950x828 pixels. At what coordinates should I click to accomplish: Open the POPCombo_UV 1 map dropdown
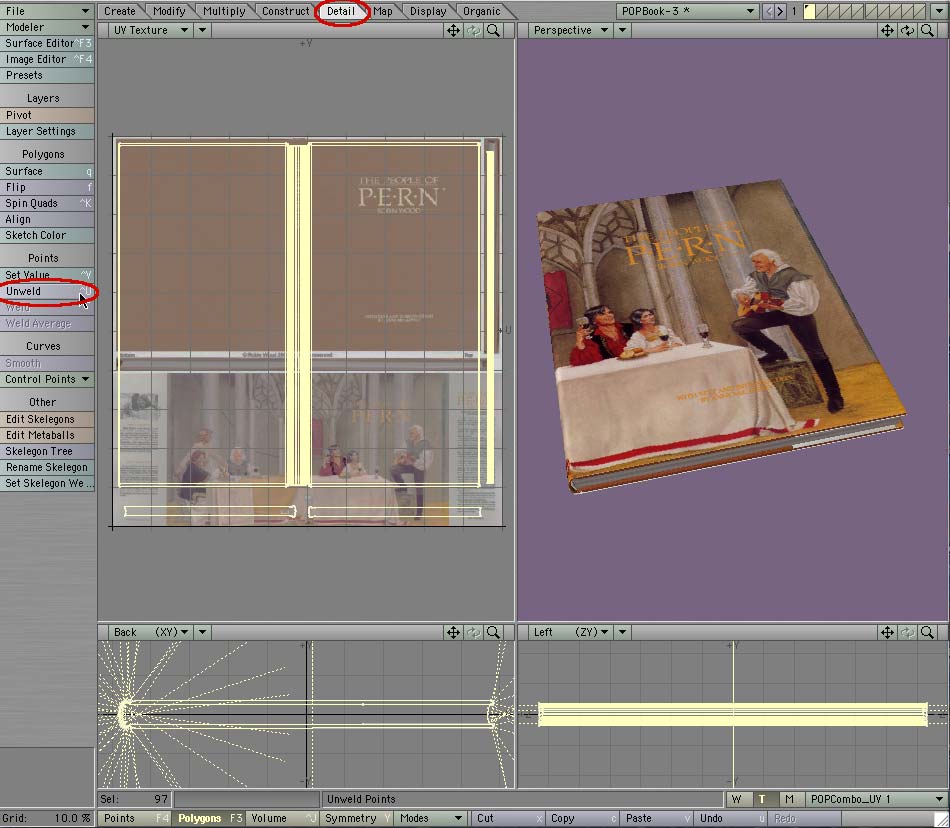(877, 800)
